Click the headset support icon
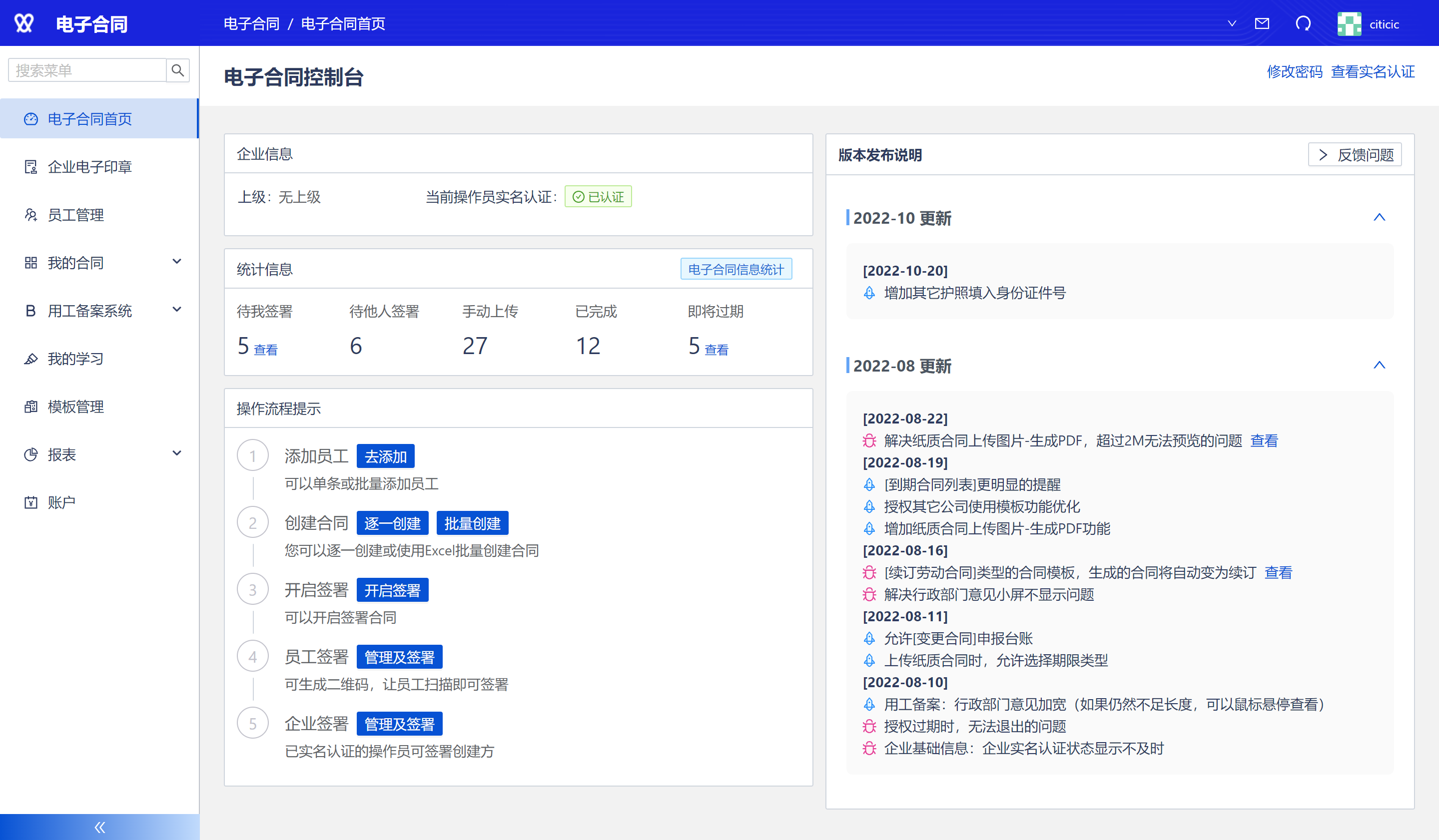This screenshot has width=1439, height=840. (1303, 24)
